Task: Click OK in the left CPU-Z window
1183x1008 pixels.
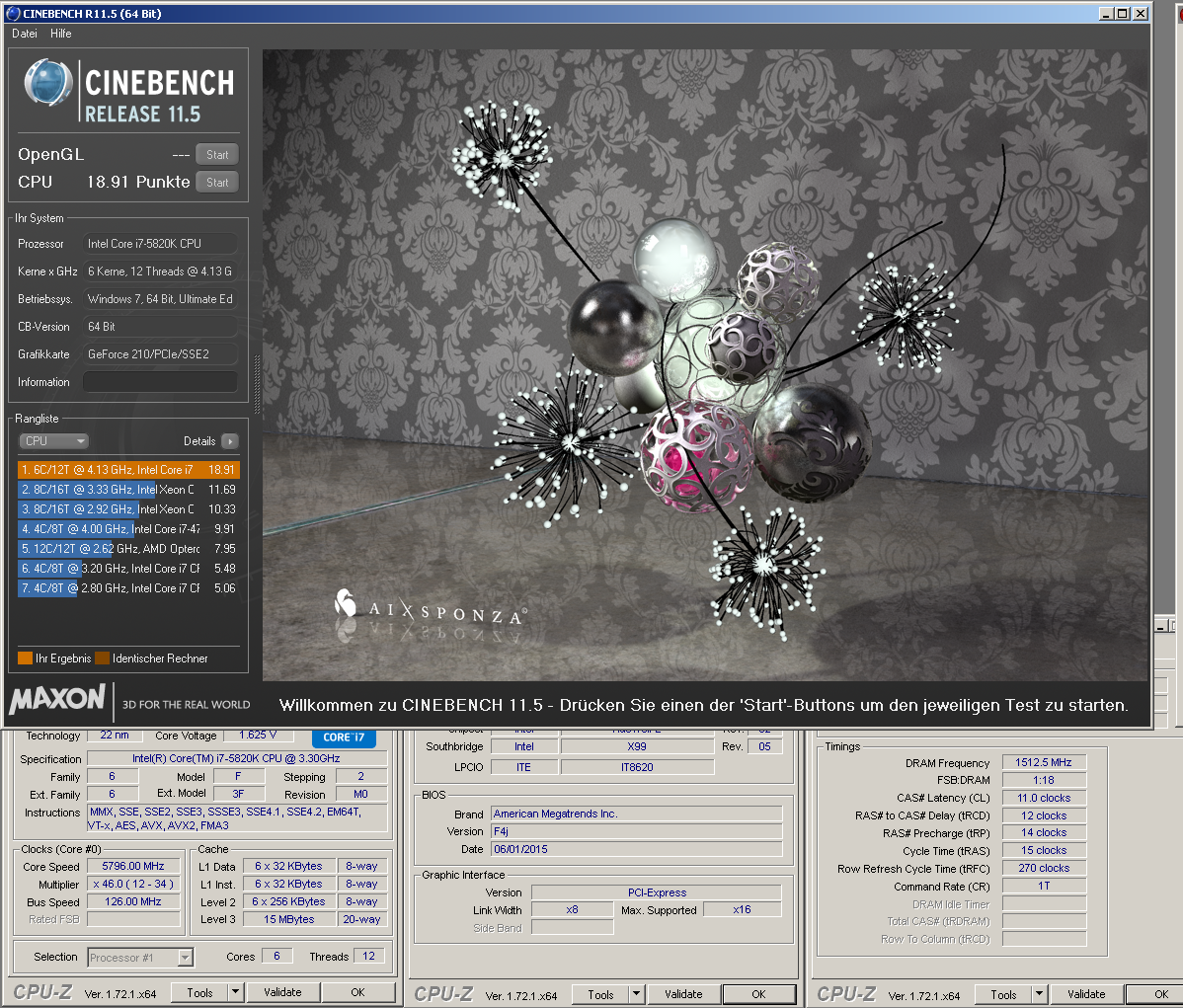Action: pos(357,993)
